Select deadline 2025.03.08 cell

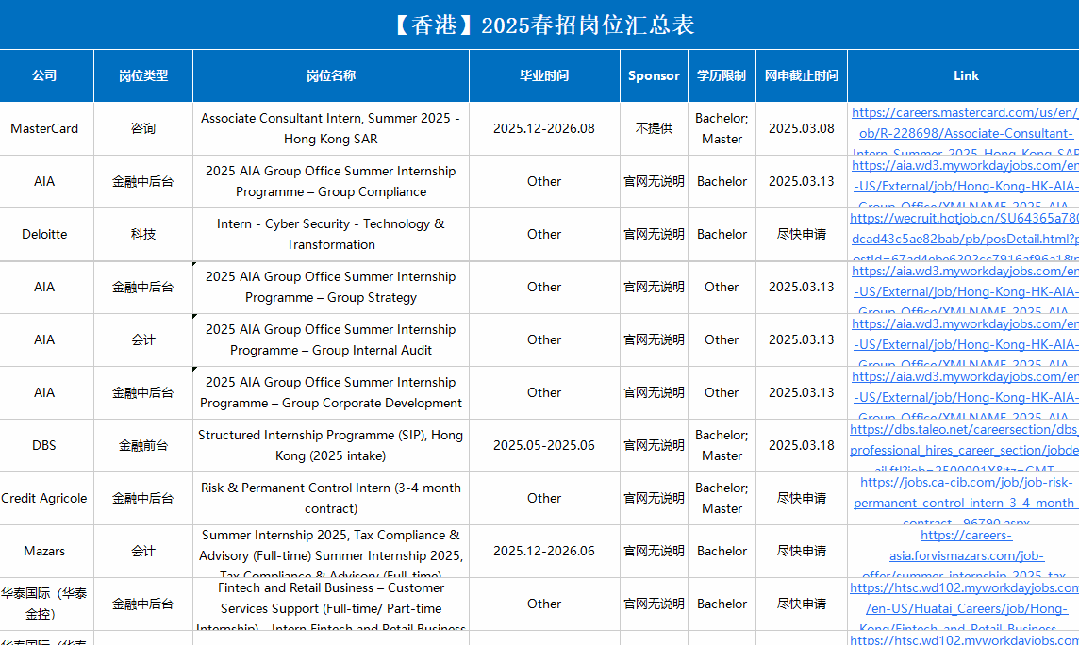click(x=802, y=129)
